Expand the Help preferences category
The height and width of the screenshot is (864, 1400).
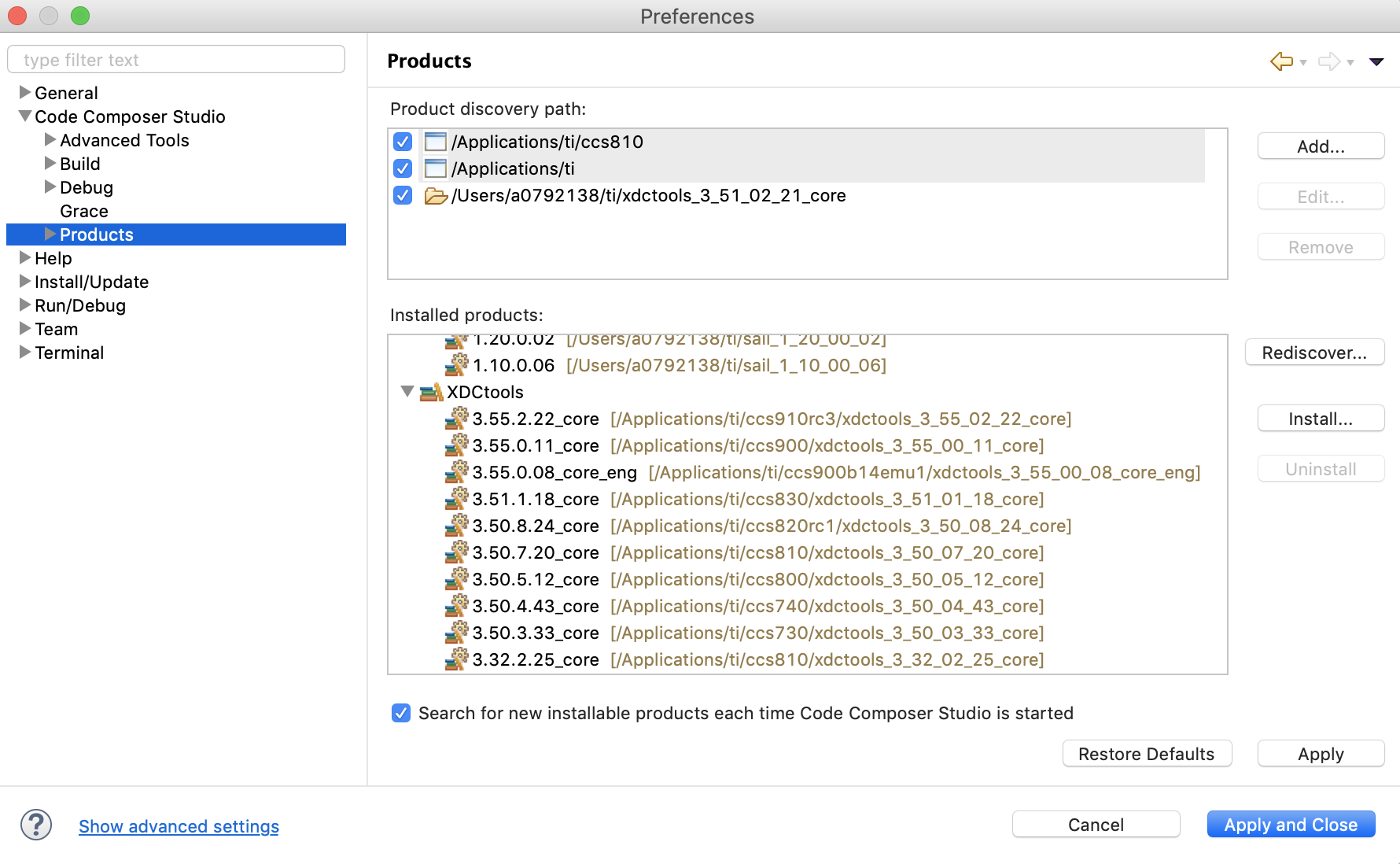point(25,257)
